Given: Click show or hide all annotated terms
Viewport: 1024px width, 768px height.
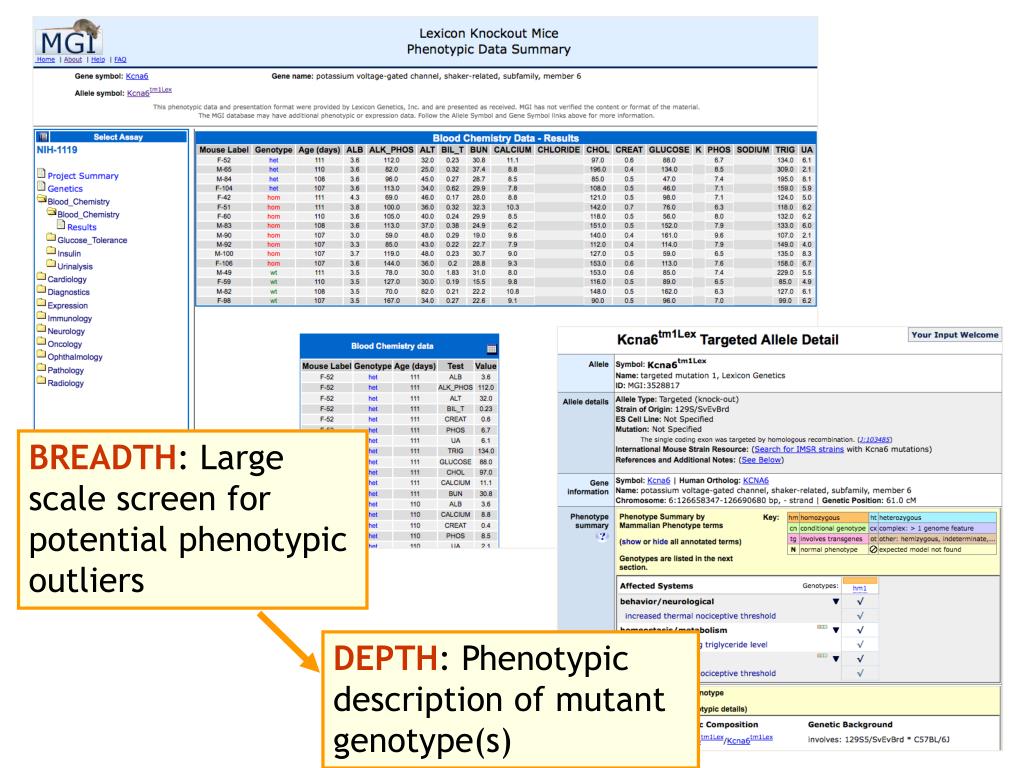Looking at the screenshot, I should [680, 542].
